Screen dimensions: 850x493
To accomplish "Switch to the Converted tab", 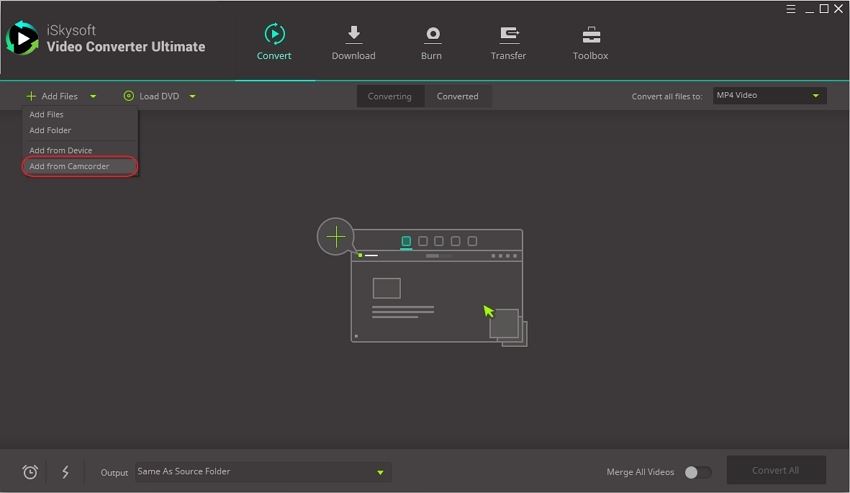I will [457, 97].
